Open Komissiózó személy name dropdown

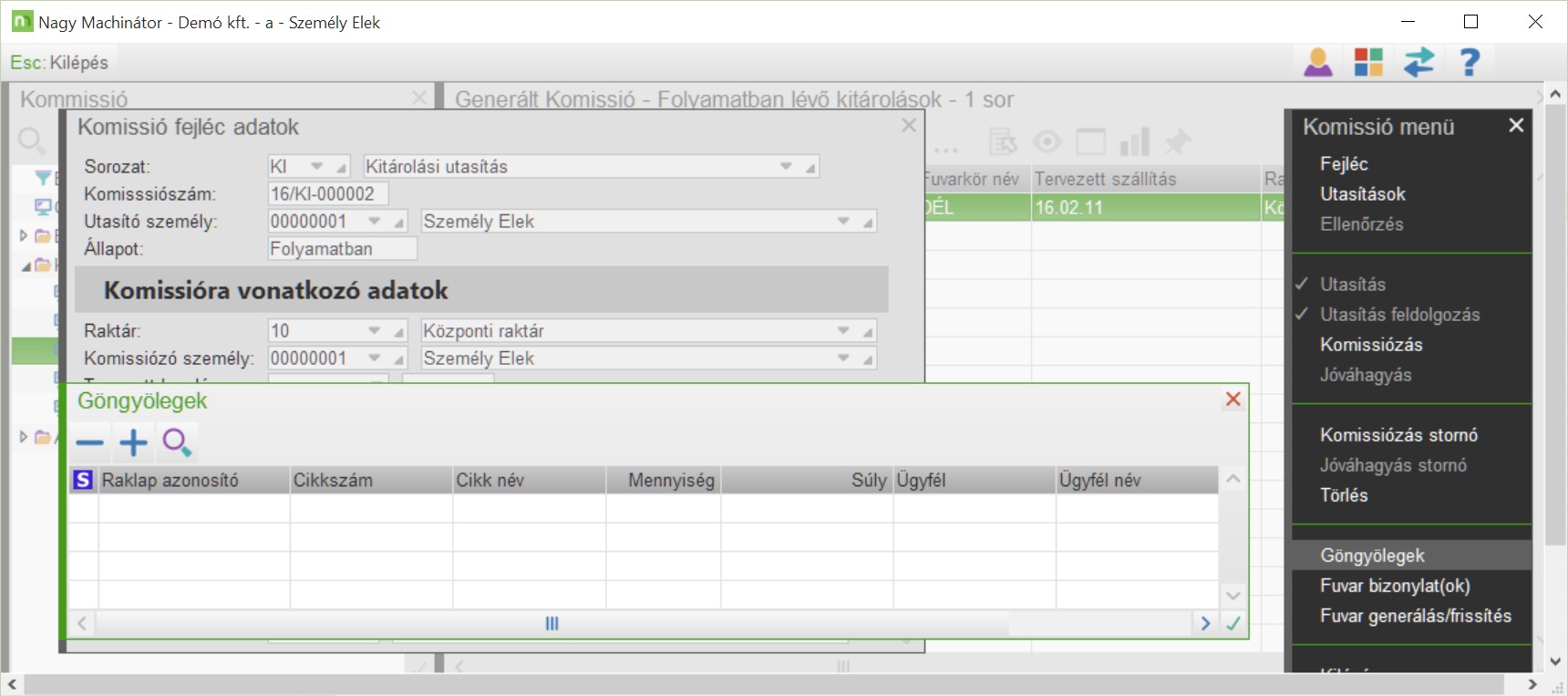(x=843, y=358)
